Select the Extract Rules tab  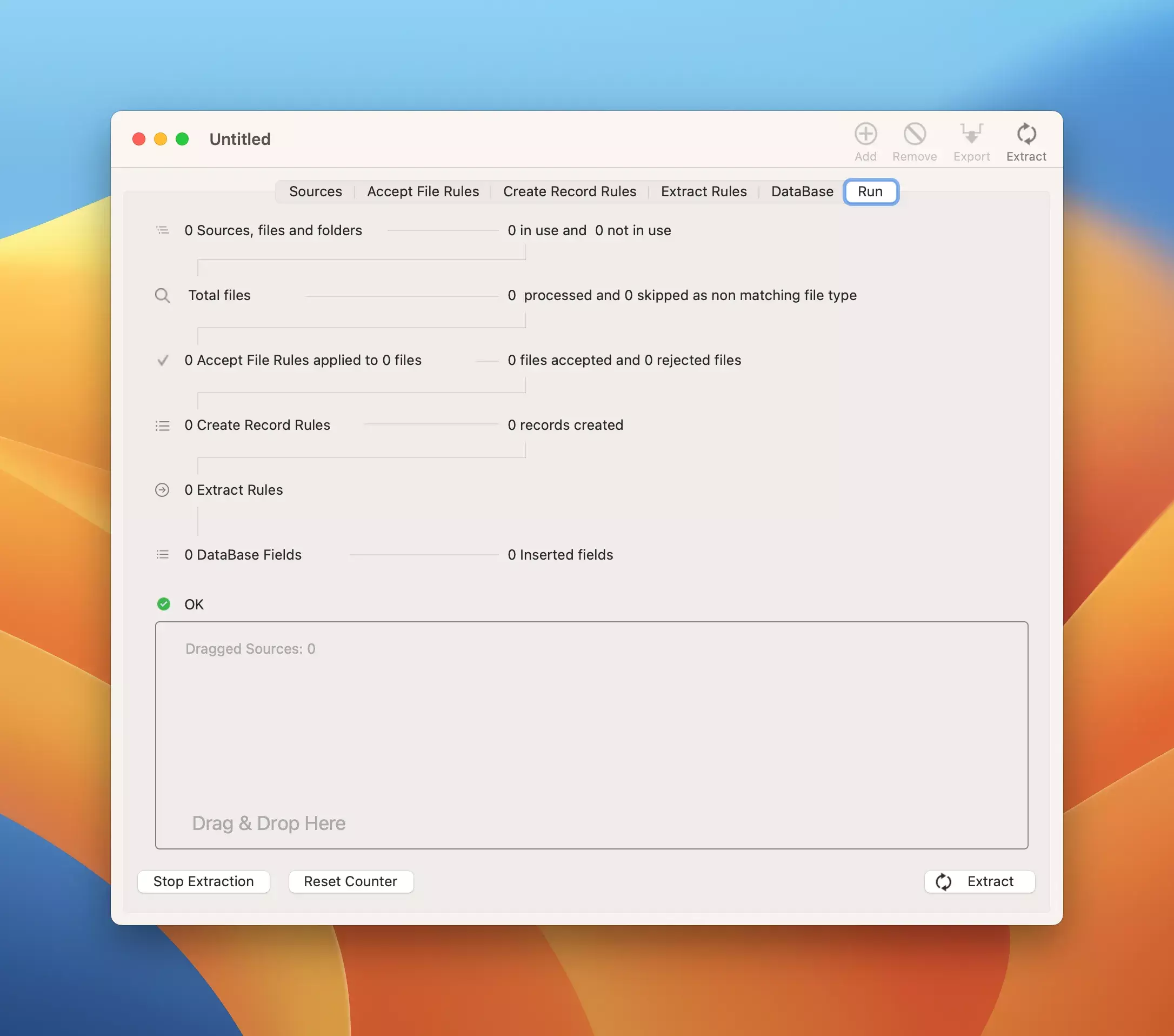pyautogui.click(x=704, y=191)
